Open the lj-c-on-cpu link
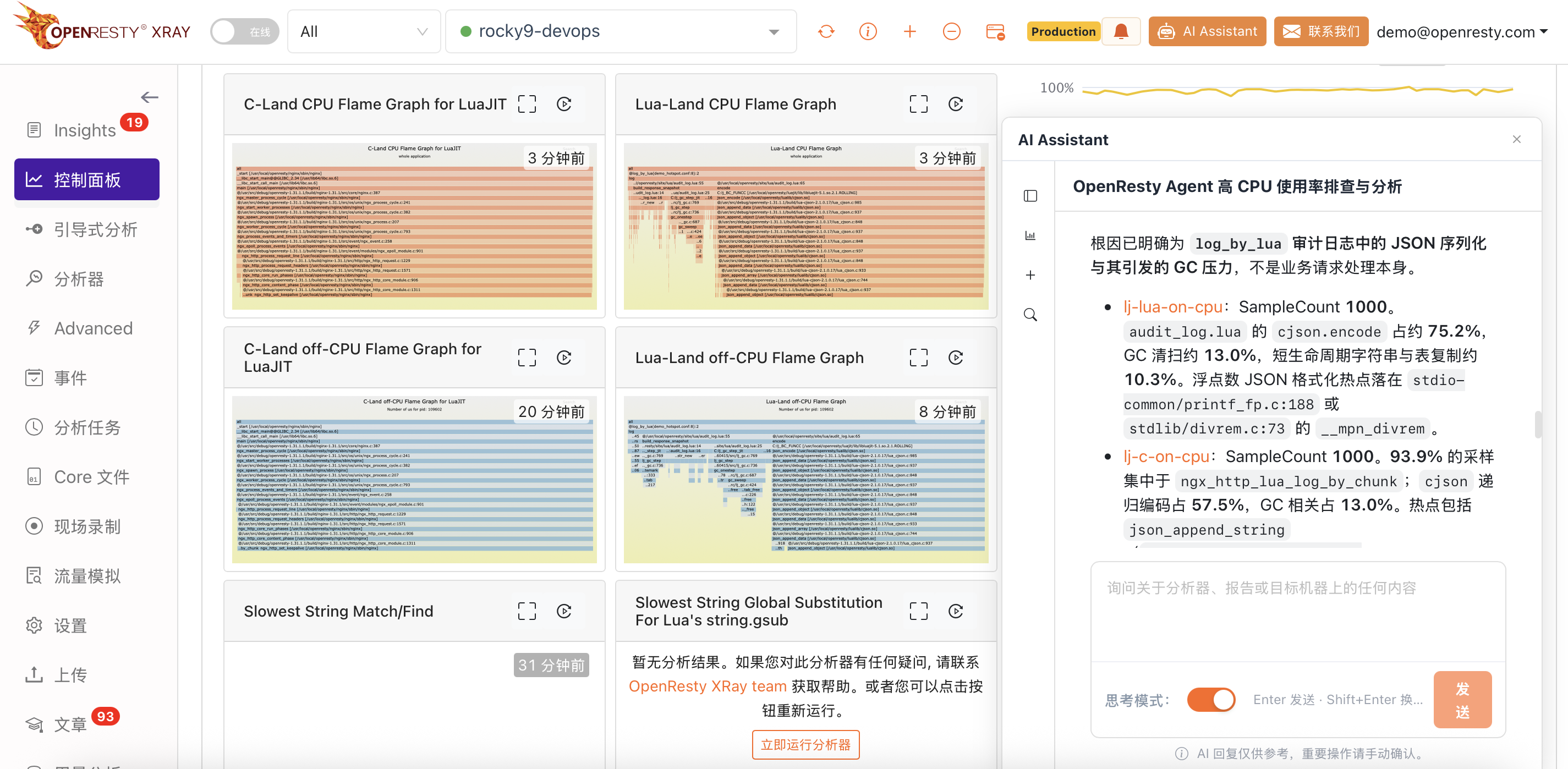This screenshot has height=769, width=1568. tap(1166, 457)
